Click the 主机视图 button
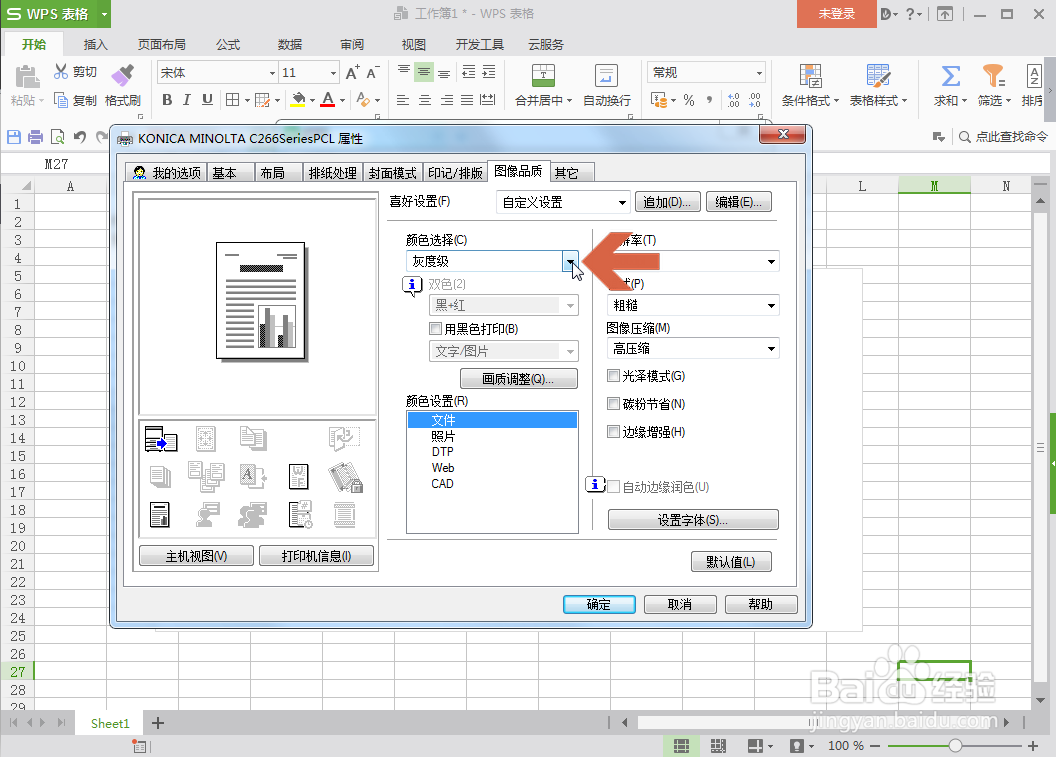The width and height of the screenshot is (1056, 757). click(196, 556)
